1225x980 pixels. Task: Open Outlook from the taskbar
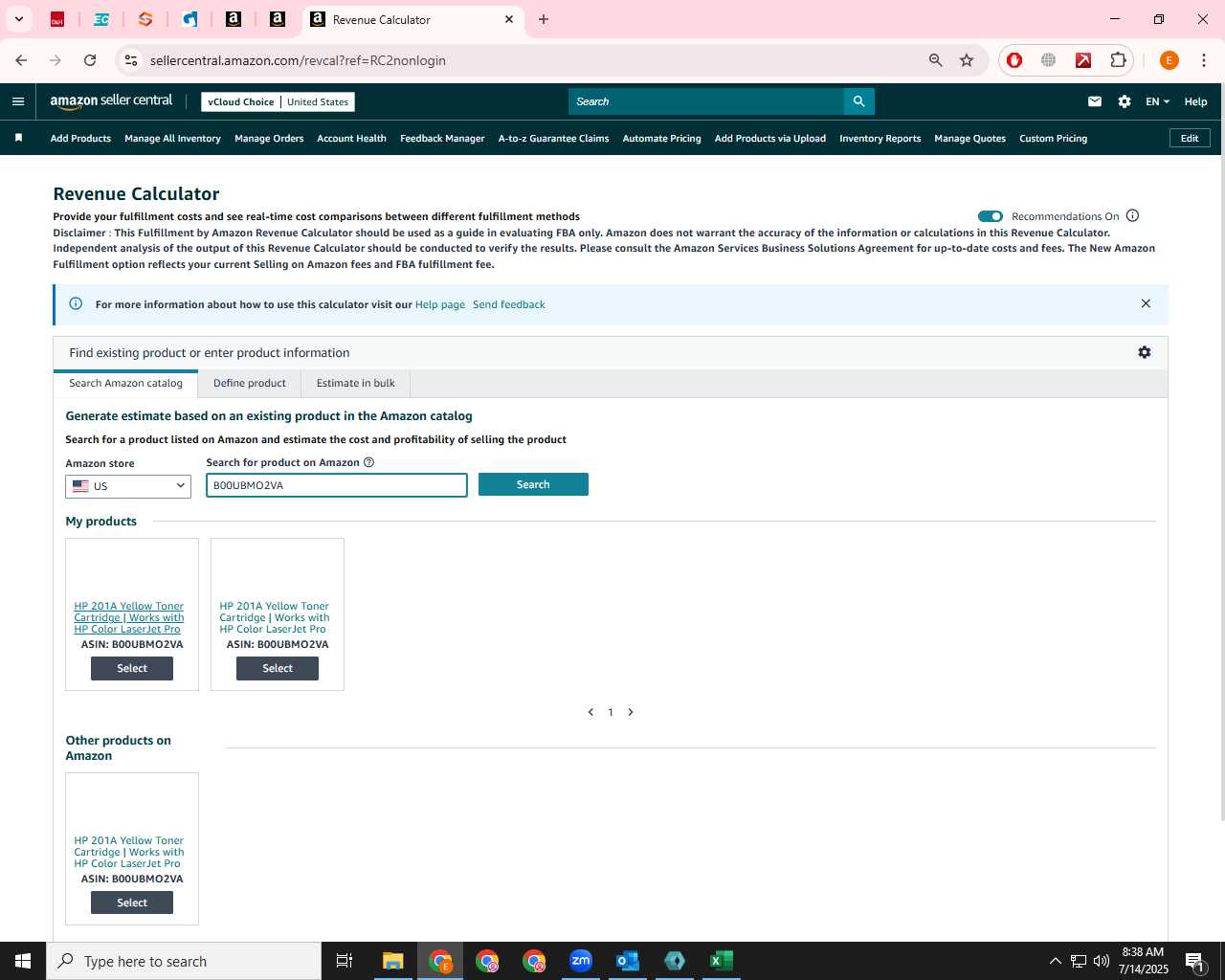628,961
